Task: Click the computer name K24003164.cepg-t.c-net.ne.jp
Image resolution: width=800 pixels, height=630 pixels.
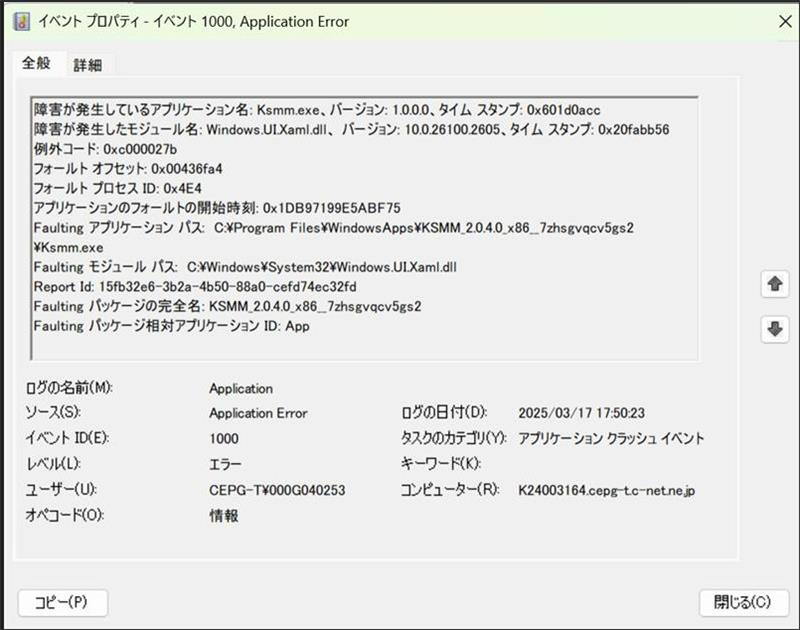Action: pyautogui.click(x=607, y=491)
